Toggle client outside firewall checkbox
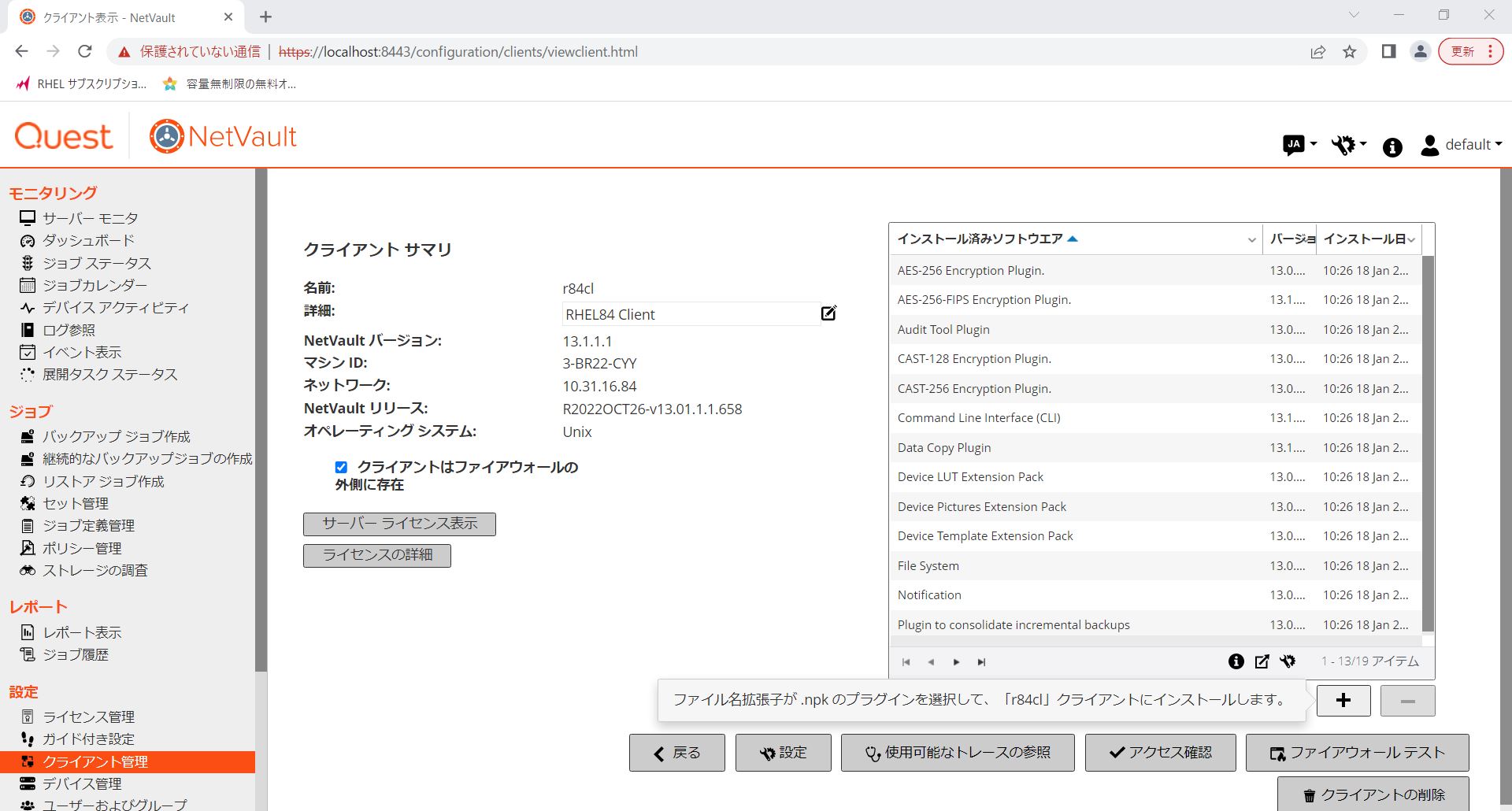The width and height of the screenshot is (1512, 811). [341, 467]
